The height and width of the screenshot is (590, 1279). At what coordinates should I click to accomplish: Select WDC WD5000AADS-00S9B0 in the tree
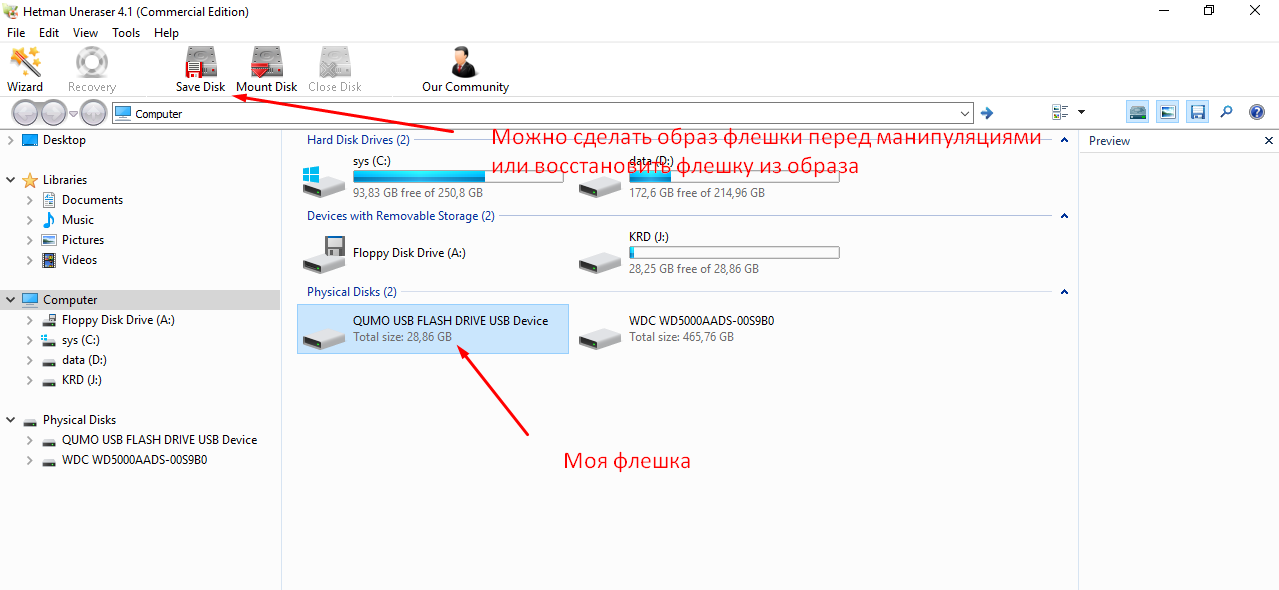[x=134, y=460]
